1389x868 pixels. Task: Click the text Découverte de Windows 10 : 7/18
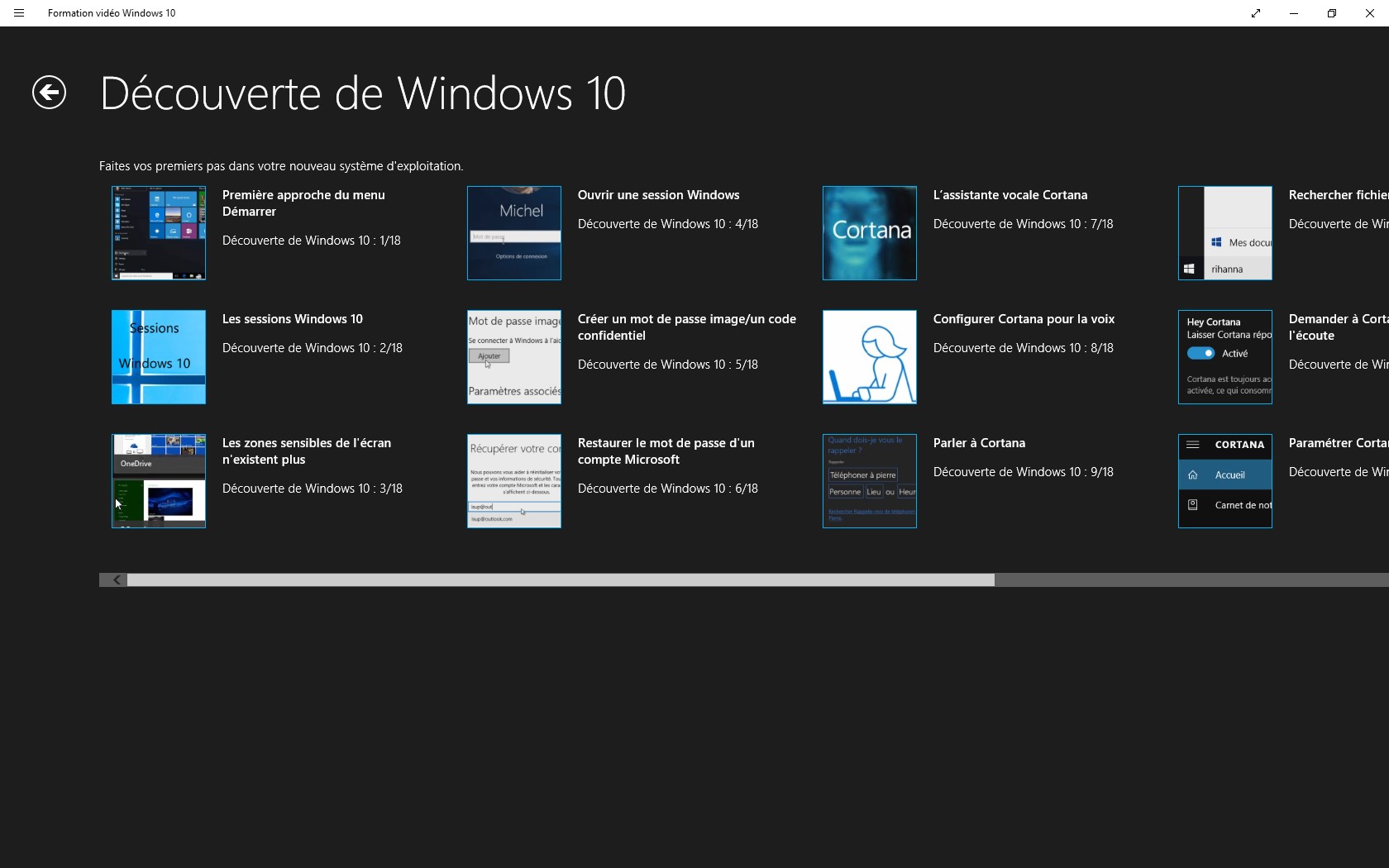click(1024, 224)
